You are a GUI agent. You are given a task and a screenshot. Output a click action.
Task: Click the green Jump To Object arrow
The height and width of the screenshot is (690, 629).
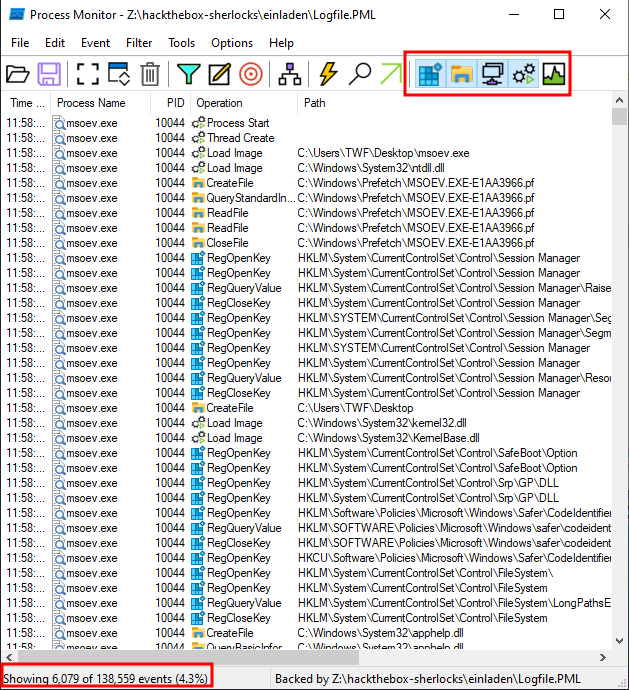(x=390, y=73)
